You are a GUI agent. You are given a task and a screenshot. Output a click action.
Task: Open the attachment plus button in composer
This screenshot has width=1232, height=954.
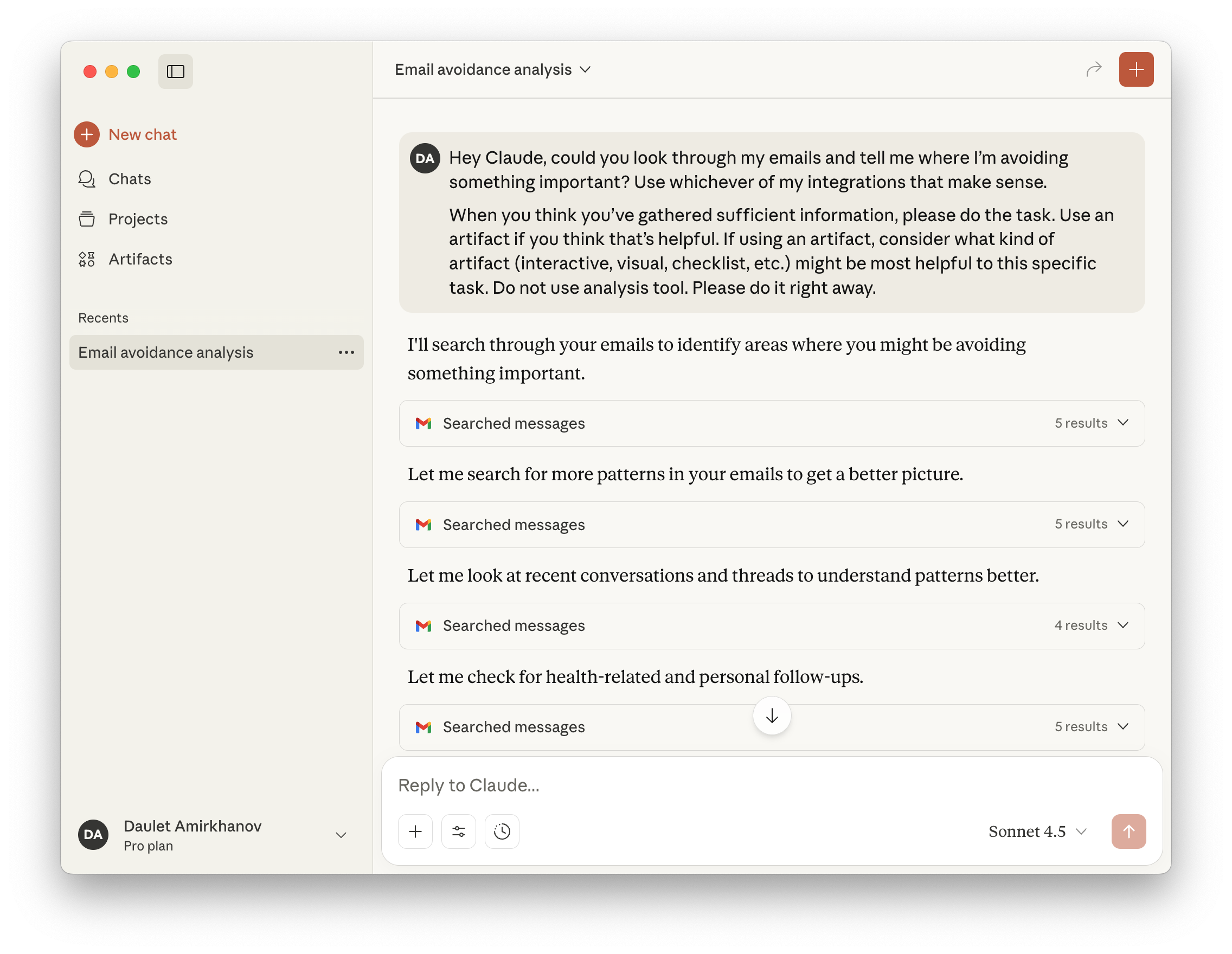415,831
